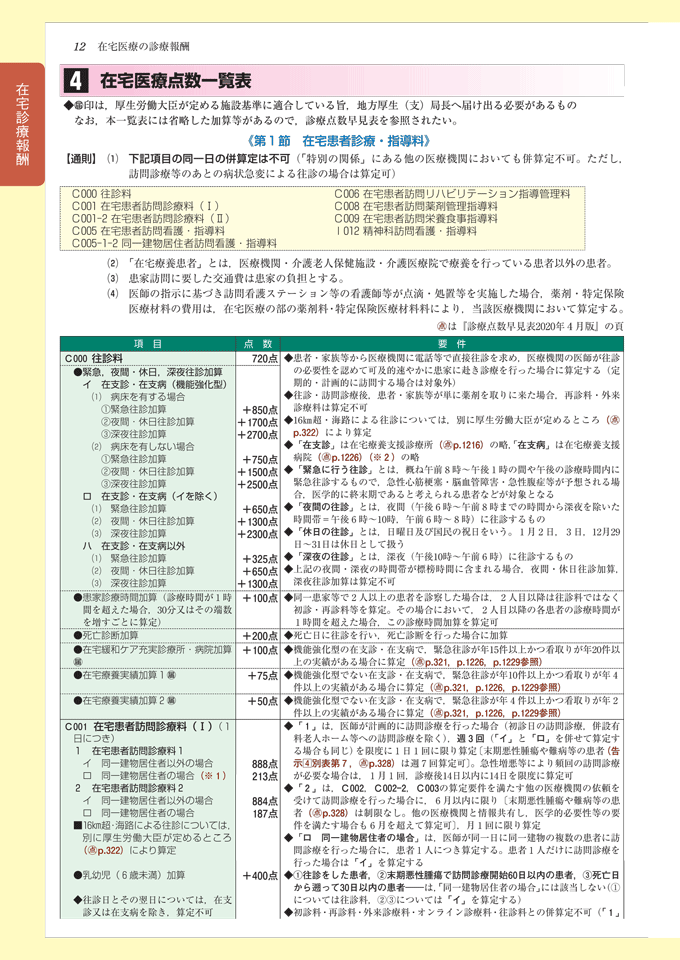Click row 'ハ 在支診・在支病以外'
Screen dimensions: 680x960
pos(134,546)
